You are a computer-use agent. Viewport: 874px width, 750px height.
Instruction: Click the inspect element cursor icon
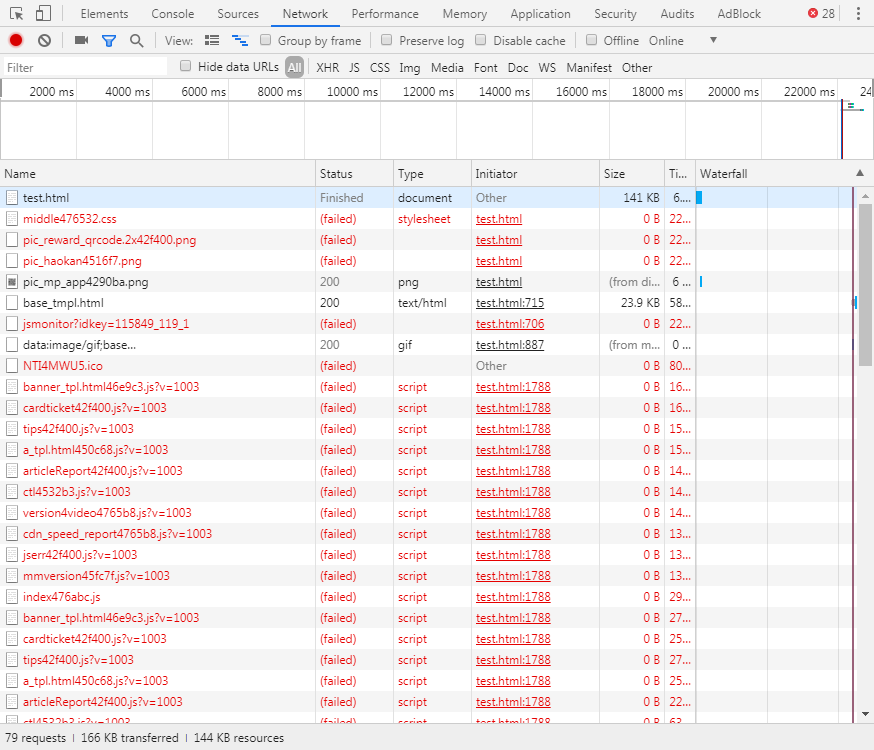click(x=16, y=14)
